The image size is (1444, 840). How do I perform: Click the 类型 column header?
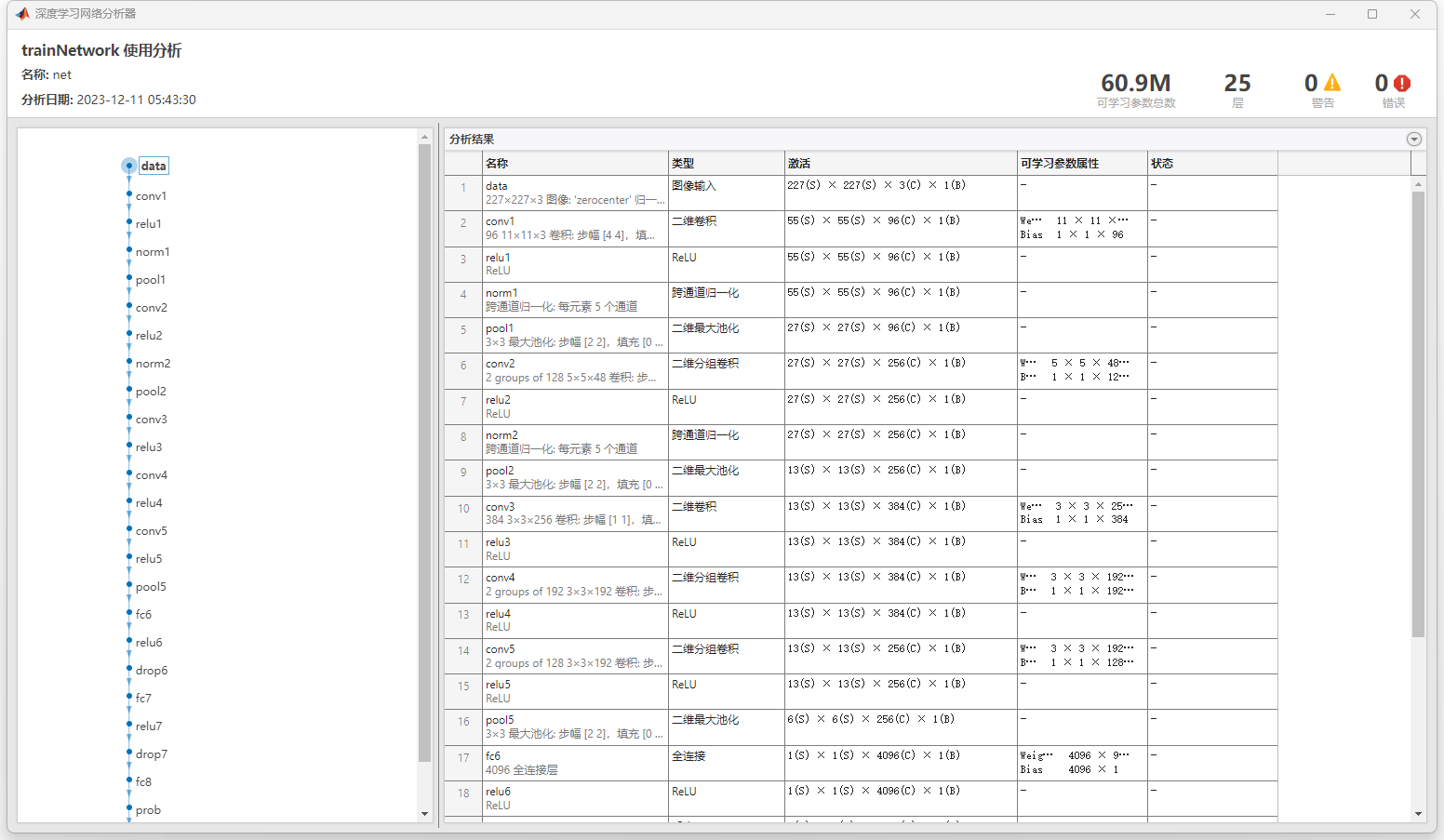[x=726, y=163]
